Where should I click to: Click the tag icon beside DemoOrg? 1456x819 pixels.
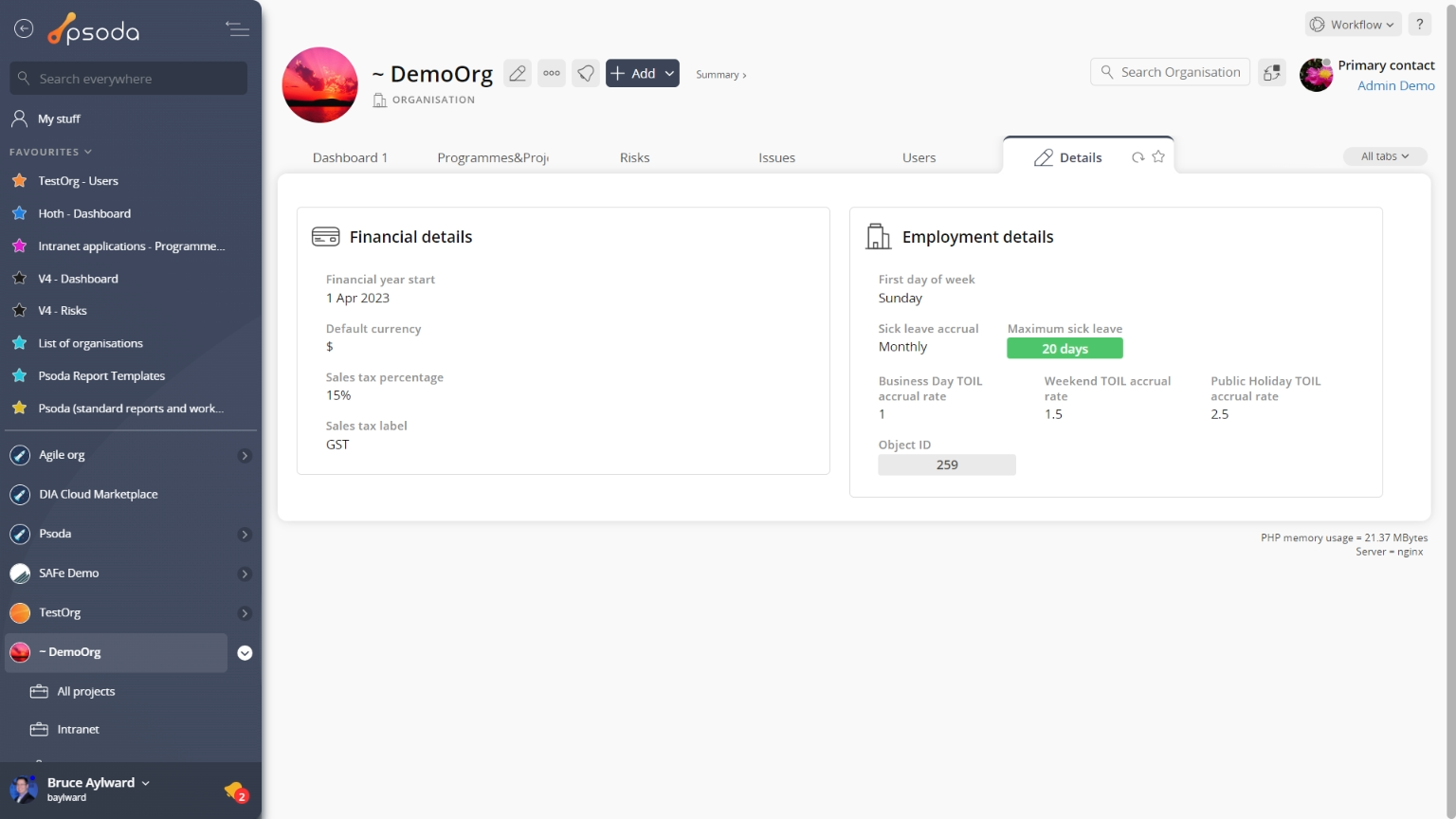point(586,73)
